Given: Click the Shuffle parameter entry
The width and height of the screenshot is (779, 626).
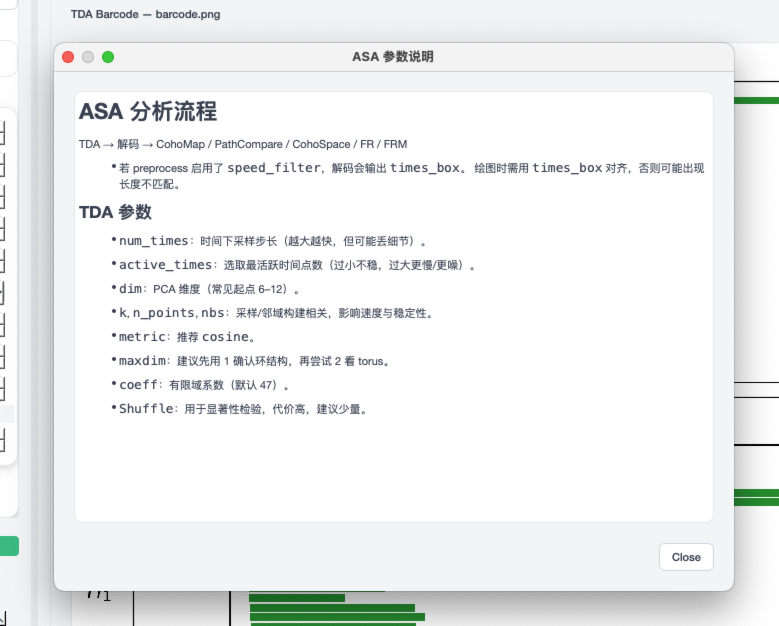Looking at the screenshot, I should [146, 409].
